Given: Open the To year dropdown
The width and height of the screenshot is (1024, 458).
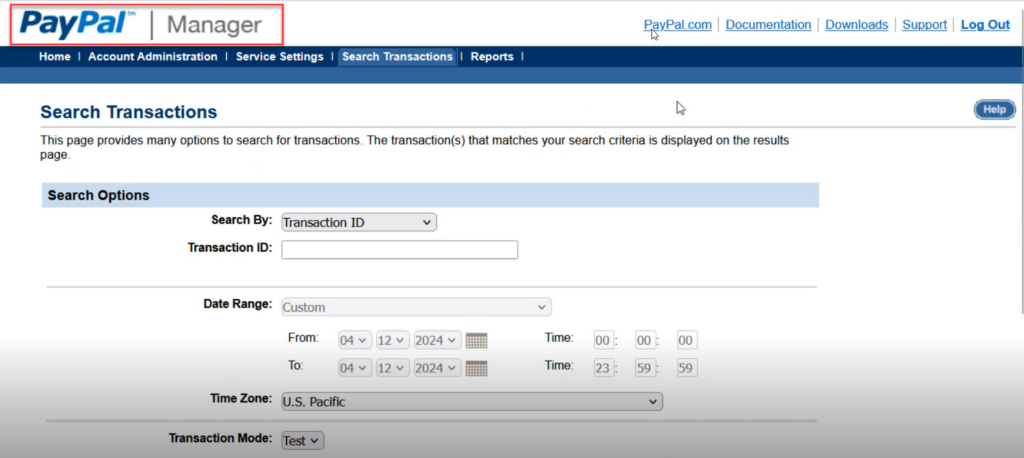Looking at the screenshot, I should point(438,368).
